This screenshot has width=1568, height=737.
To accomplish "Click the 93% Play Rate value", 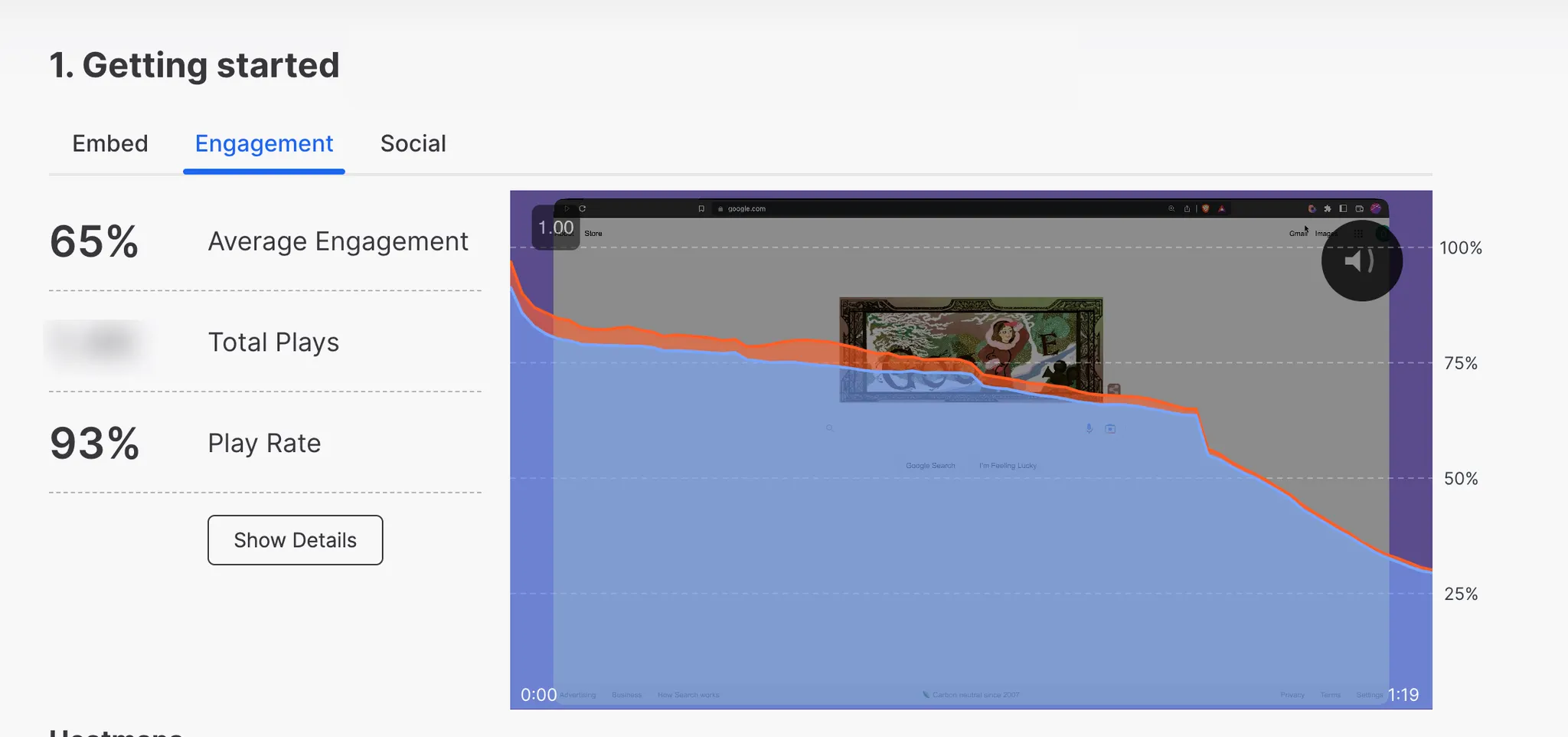I will click(94, 443).
